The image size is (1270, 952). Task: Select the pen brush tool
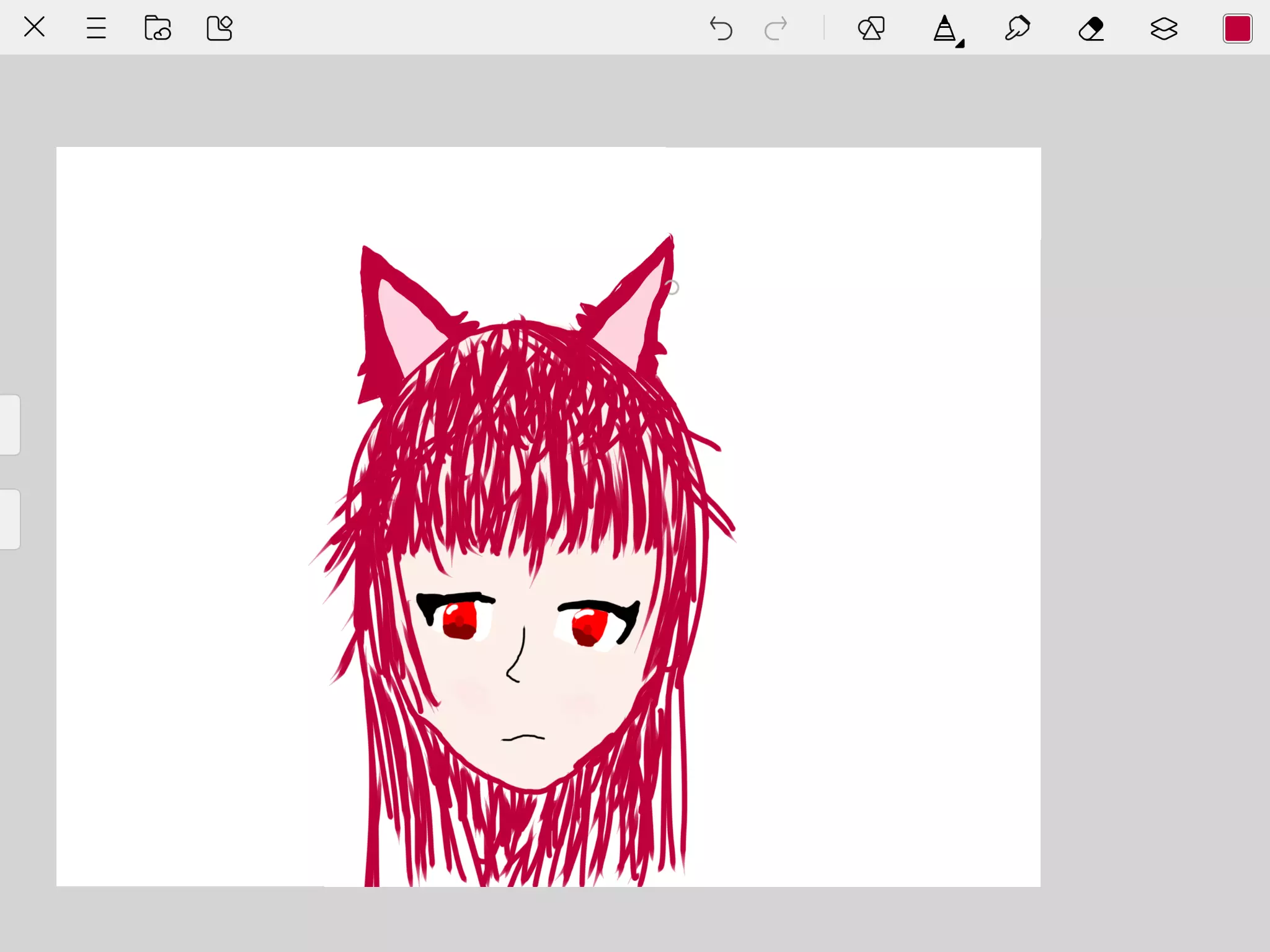(x=944, y=29)
